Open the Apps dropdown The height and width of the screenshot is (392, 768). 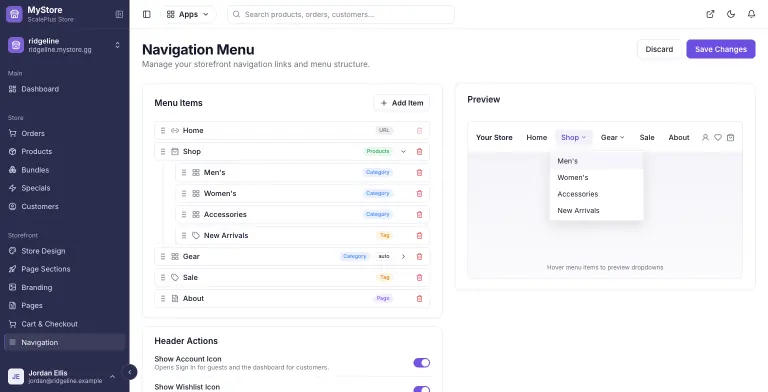click(x=188, y=14)
